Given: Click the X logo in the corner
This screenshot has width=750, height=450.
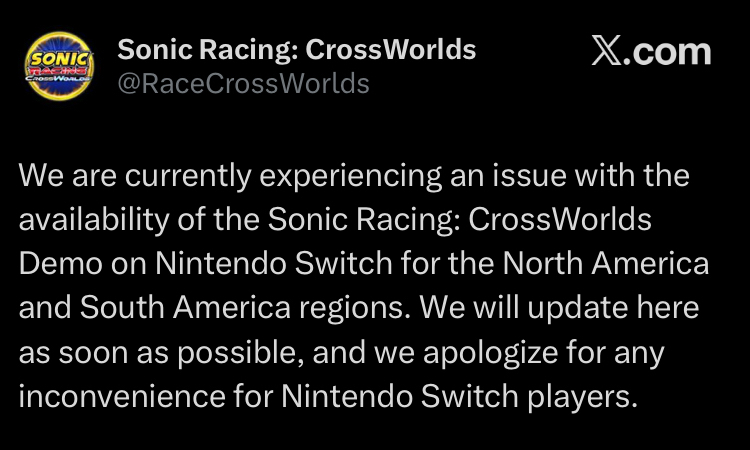Looking at the screenshot, I should pos(608,51).
